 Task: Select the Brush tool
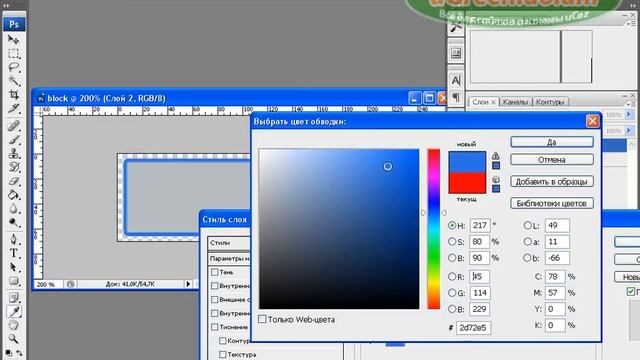pyautogui.click(x=13, y=140)
